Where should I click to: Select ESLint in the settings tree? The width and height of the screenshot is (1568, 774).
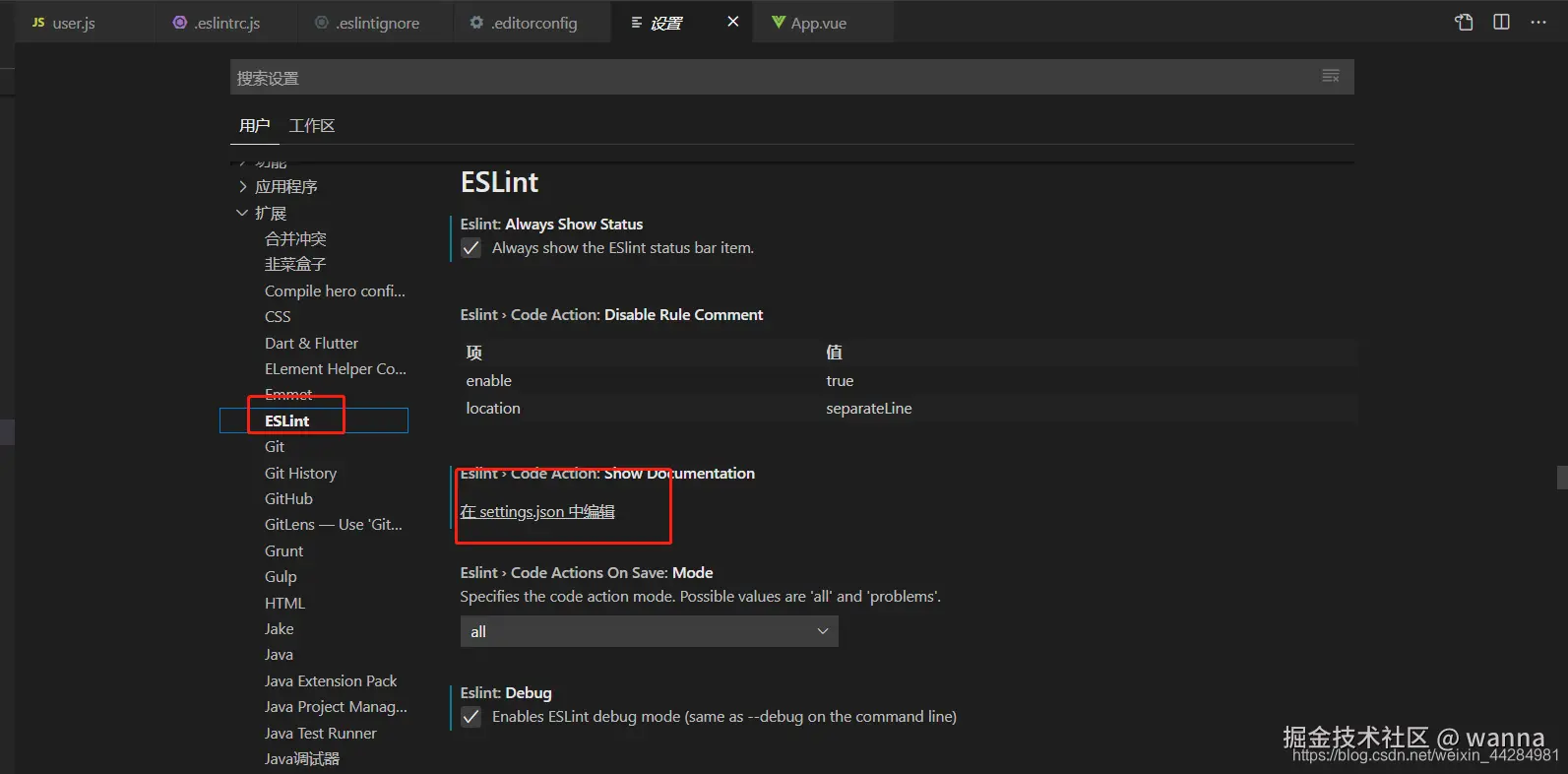point(314,420)
